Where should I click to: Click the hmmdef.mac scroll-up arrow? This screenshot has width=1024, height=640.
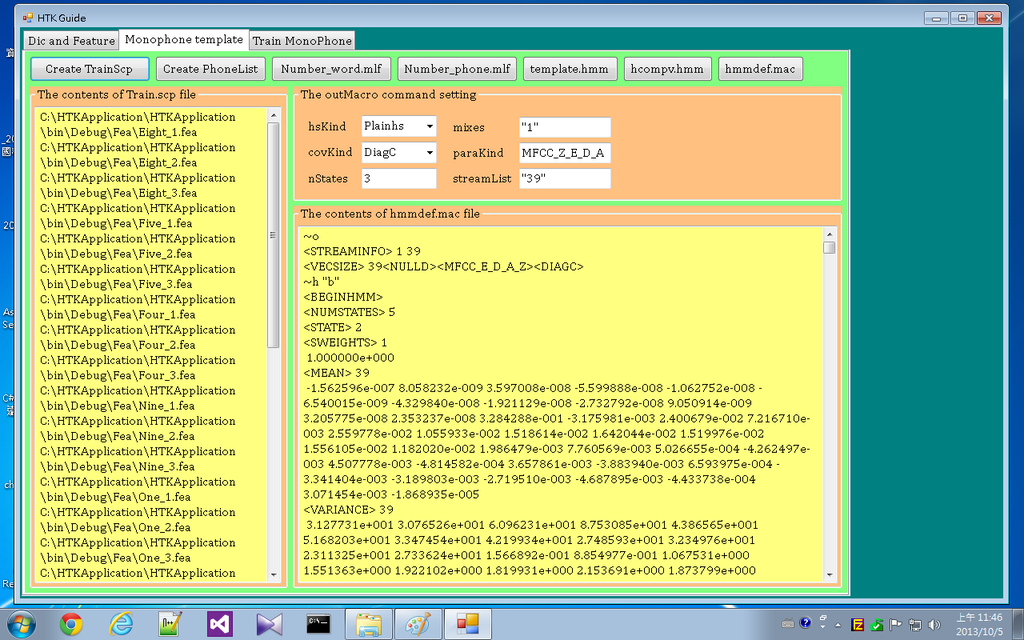[829, 234]
